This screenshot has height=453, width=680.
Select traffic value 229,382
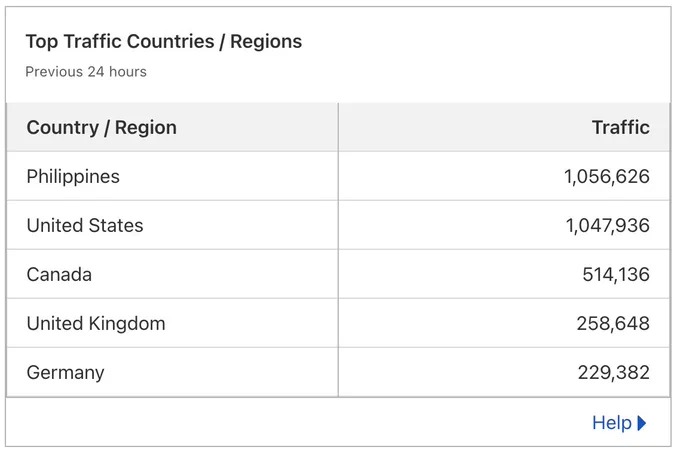tap(614, 372)
